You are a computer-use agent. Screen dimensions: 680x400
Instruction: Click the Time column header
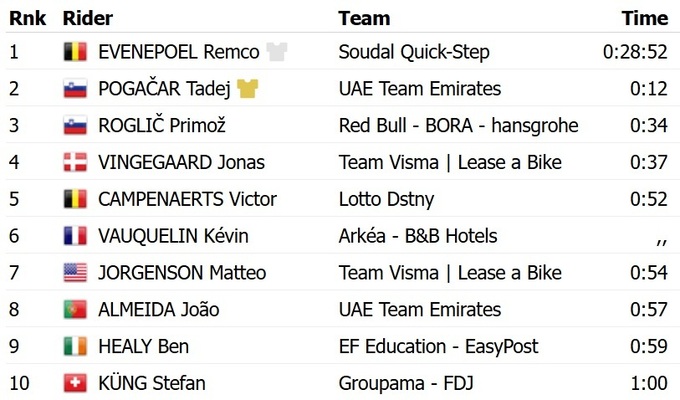(x=645, y=18)
